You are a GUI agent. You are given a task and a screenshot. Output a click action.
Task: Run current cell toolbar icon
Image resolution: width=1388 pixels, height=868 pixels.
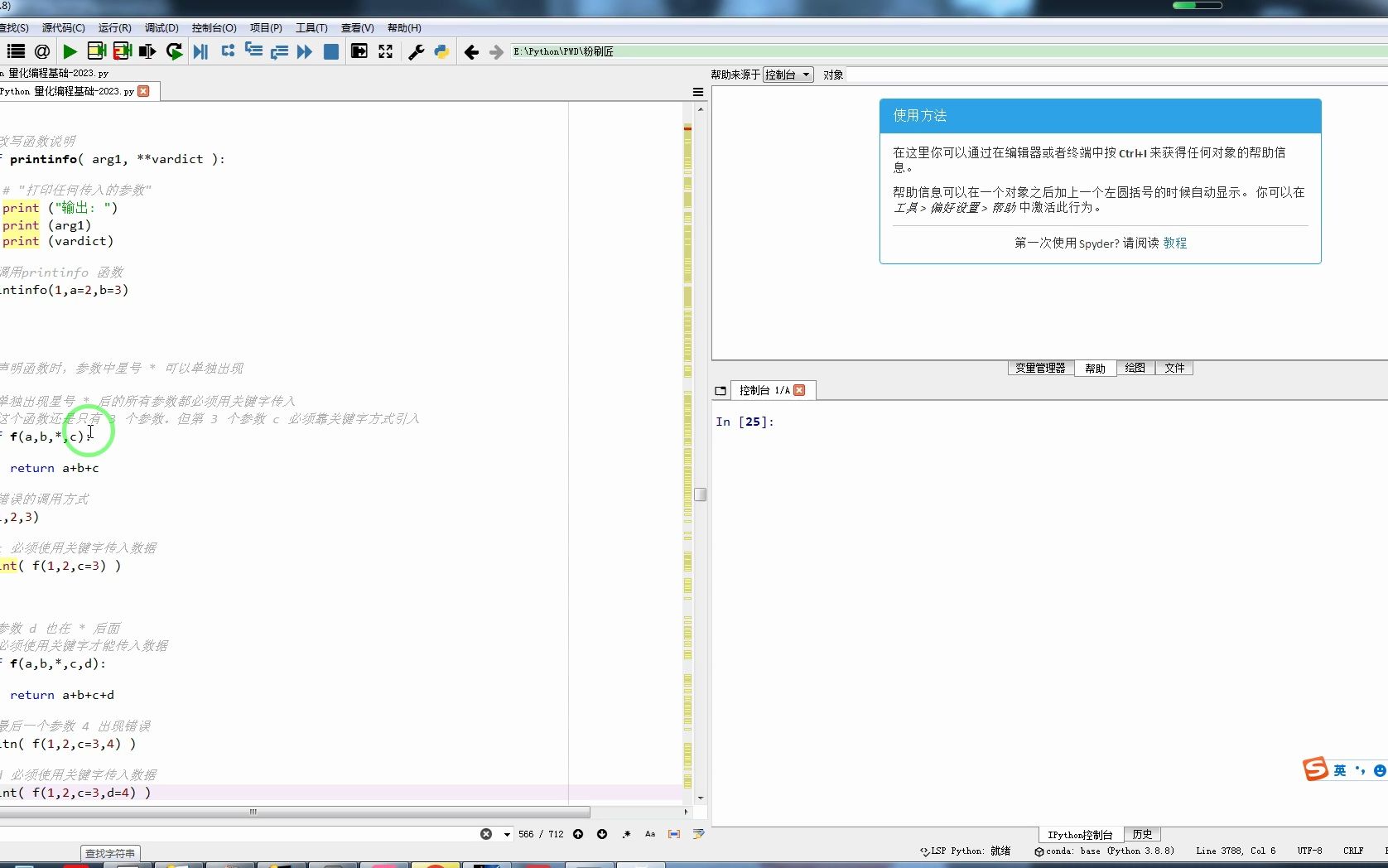pos(96,51)
